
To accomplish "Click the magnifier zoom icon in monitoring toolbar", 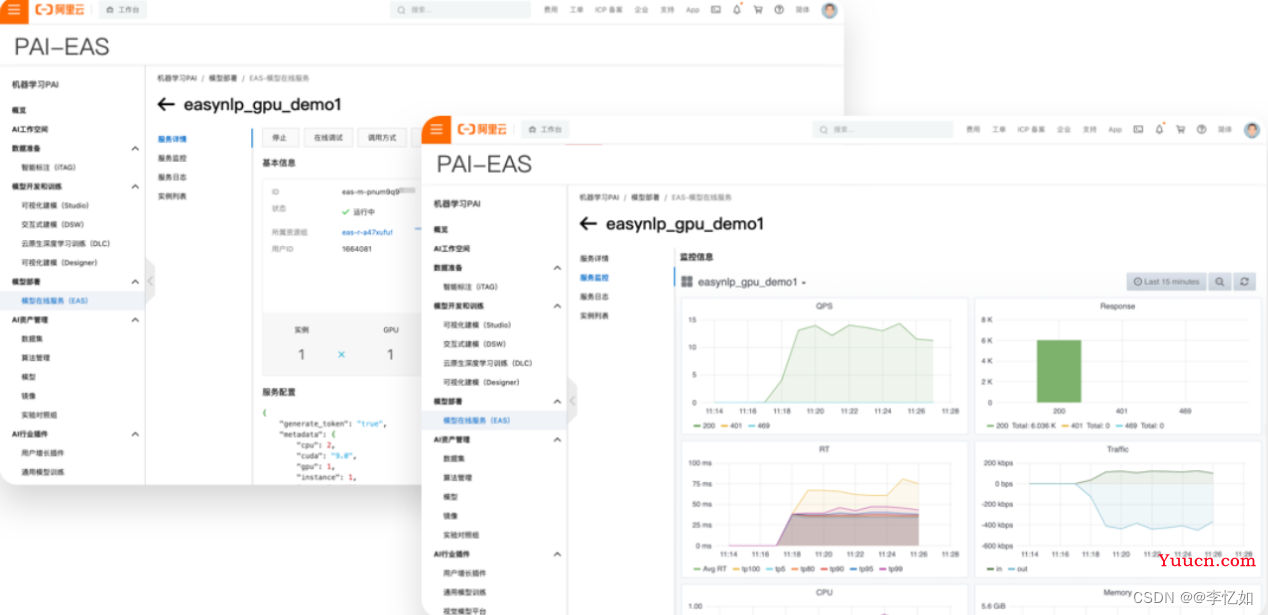I will 1220,282.
